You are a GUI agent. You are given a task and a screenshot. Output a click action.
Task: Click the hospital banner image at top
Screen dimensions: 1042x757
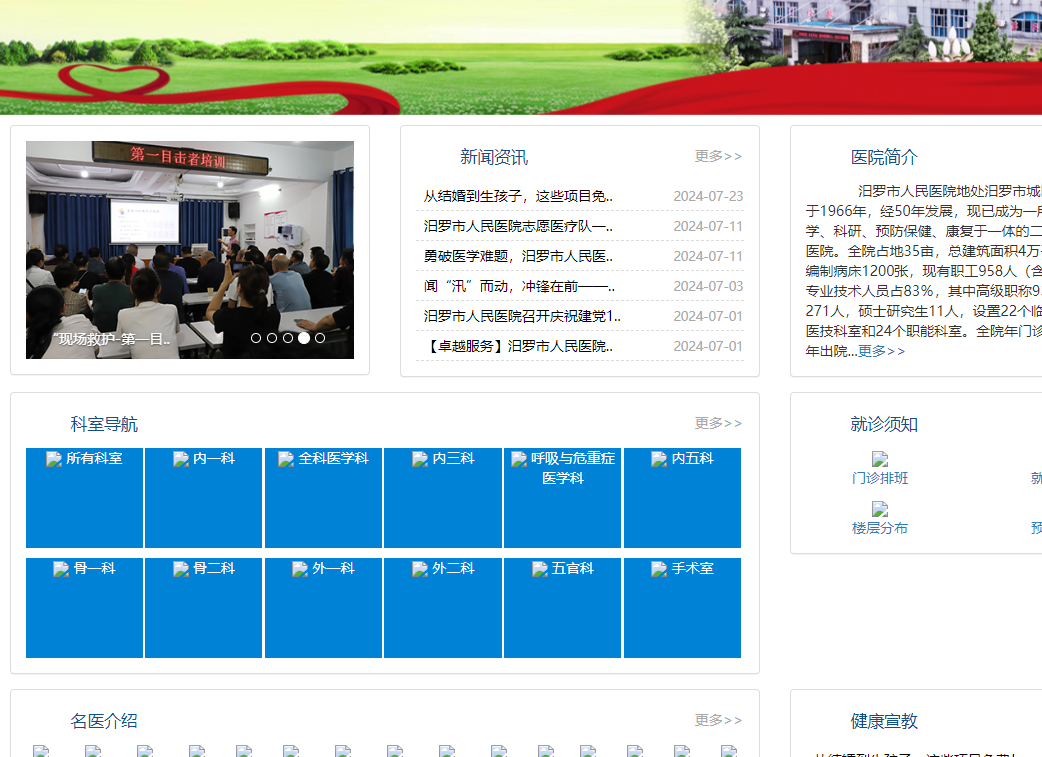click(521, 57)
